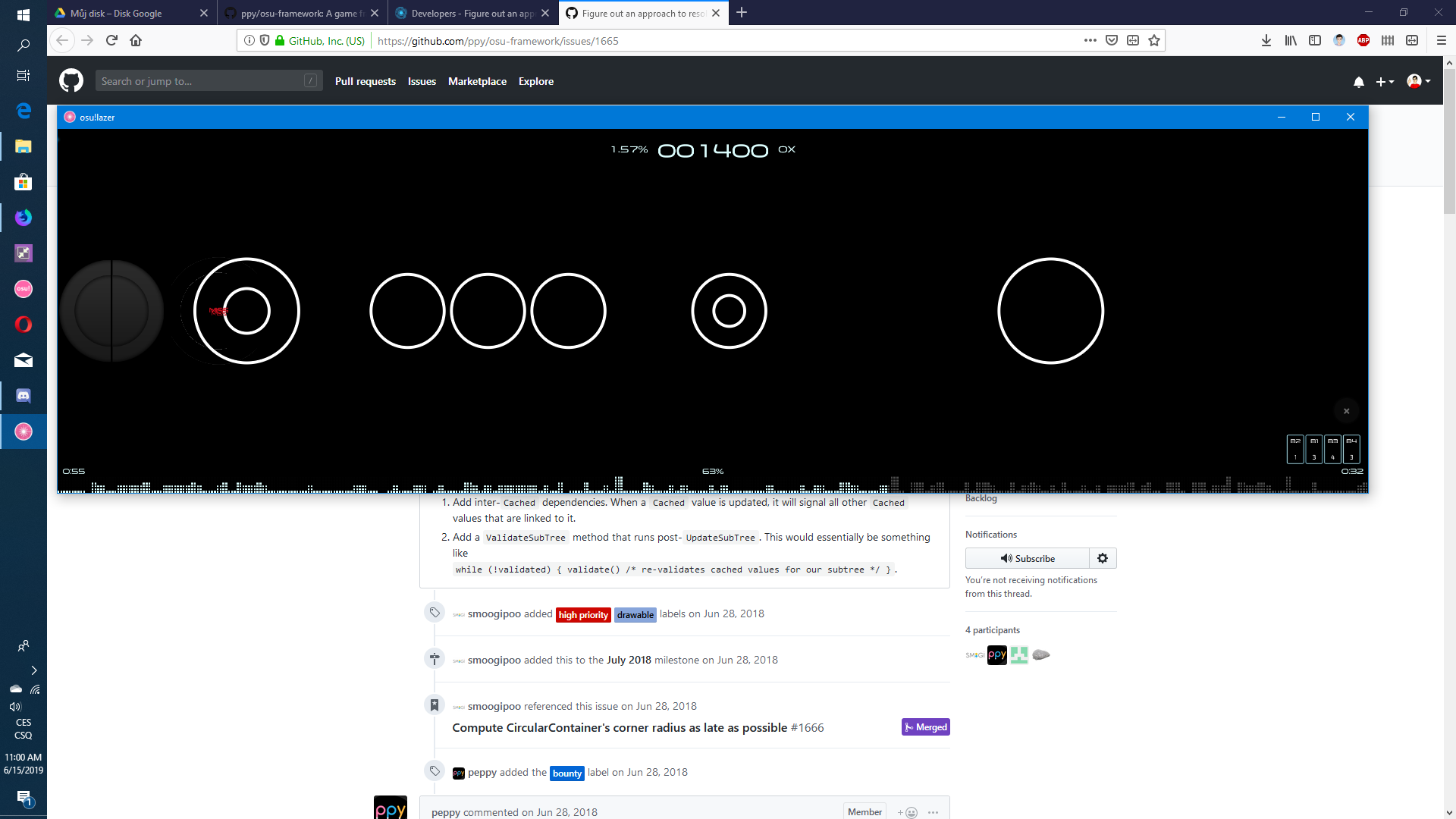
Task: Select the Issues menu item in GitHub navbar
Action: (422, 81)
